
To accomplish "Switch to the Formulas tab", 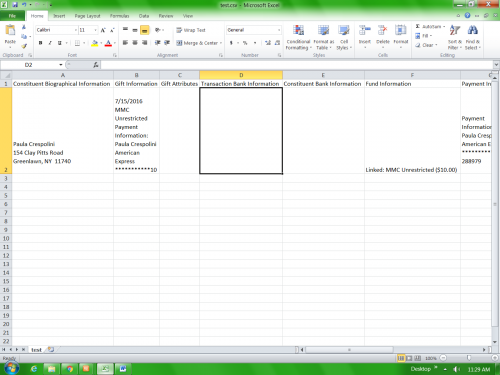I will 119,16.
